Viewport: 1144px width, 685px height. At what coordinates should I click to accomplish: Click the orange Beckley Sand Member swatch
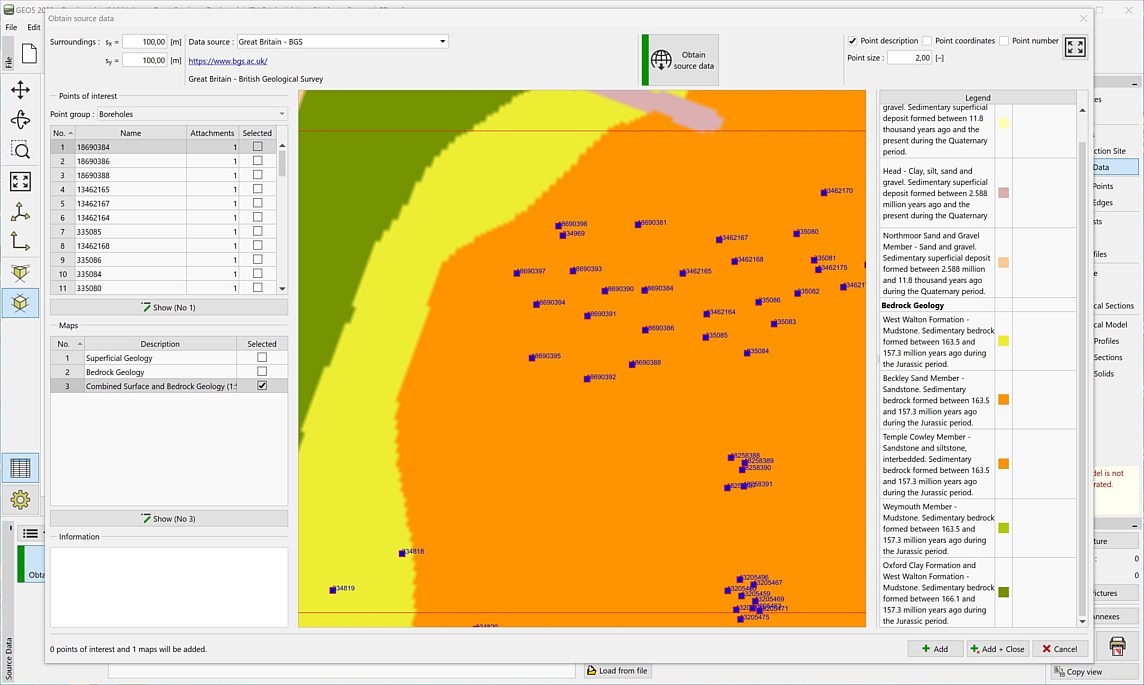pyautogui.click(x=1003, y=399)
